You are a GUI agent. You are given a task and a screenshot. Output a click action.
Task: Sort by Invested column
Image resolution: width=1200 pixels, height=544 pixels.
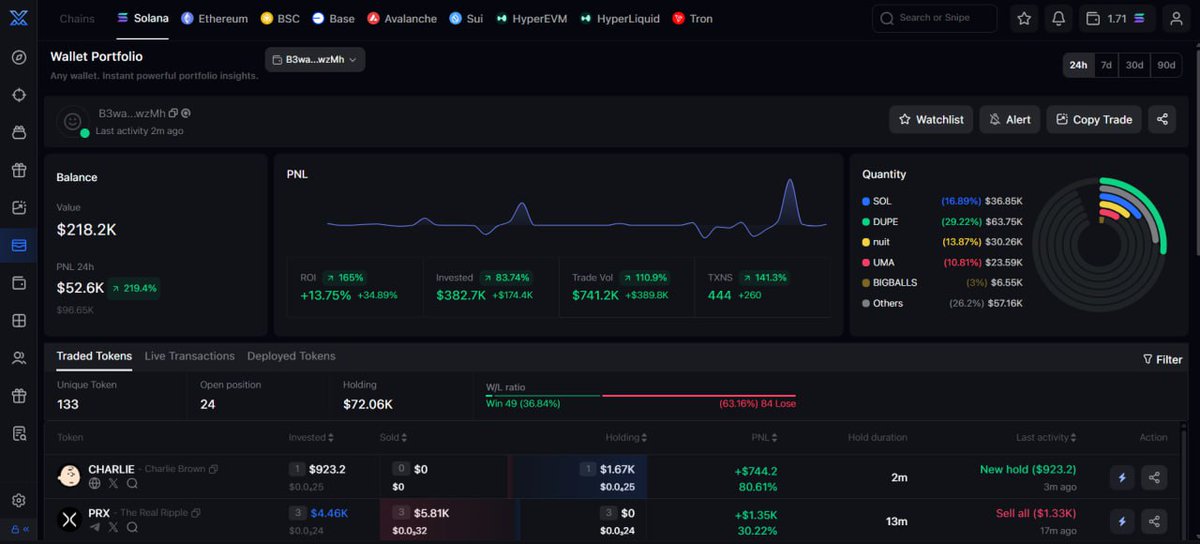[311, 437]
